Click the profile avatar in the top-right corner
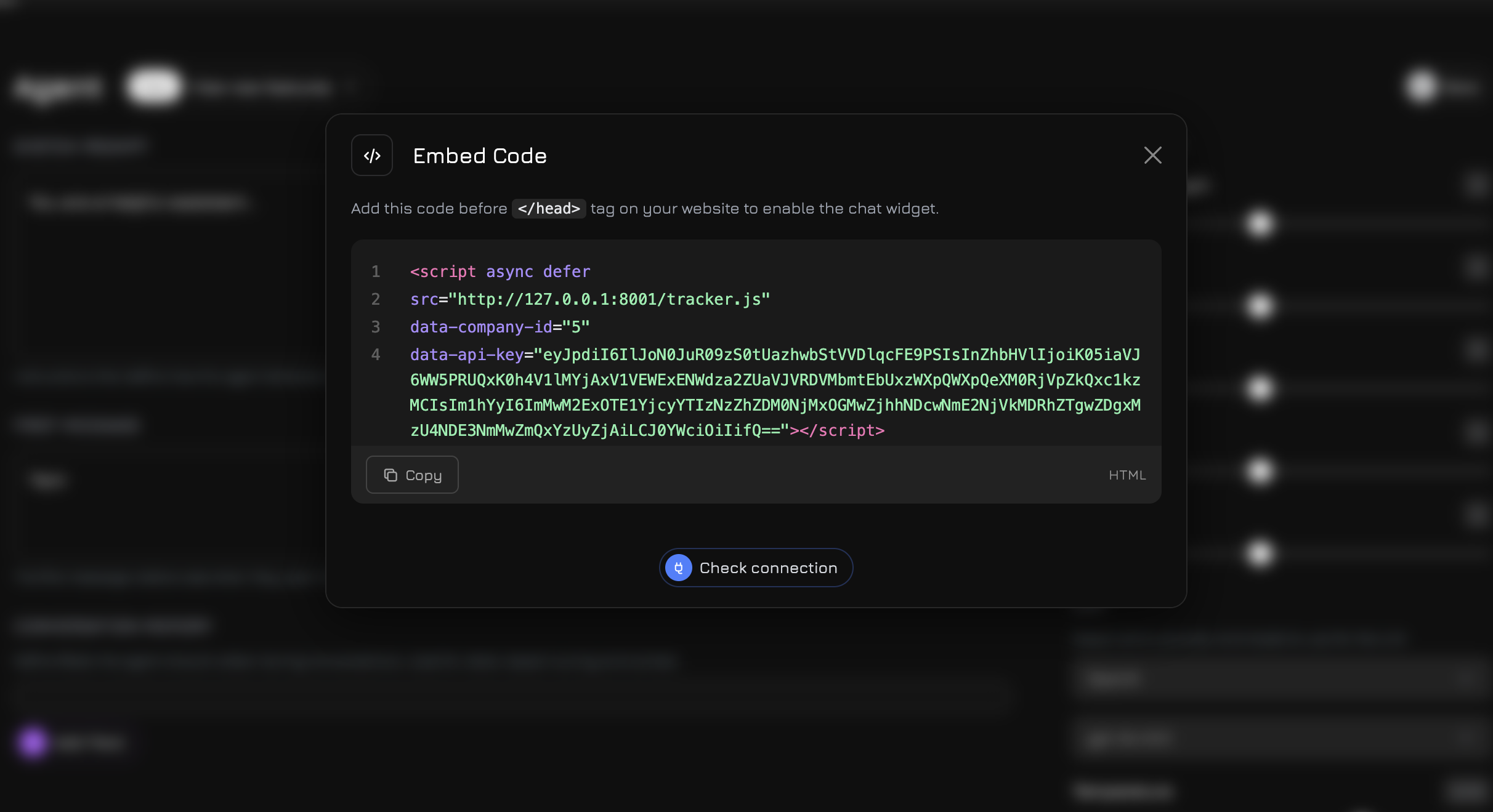The width and height of the screenshot is (1493, 812). (1420, 86)
